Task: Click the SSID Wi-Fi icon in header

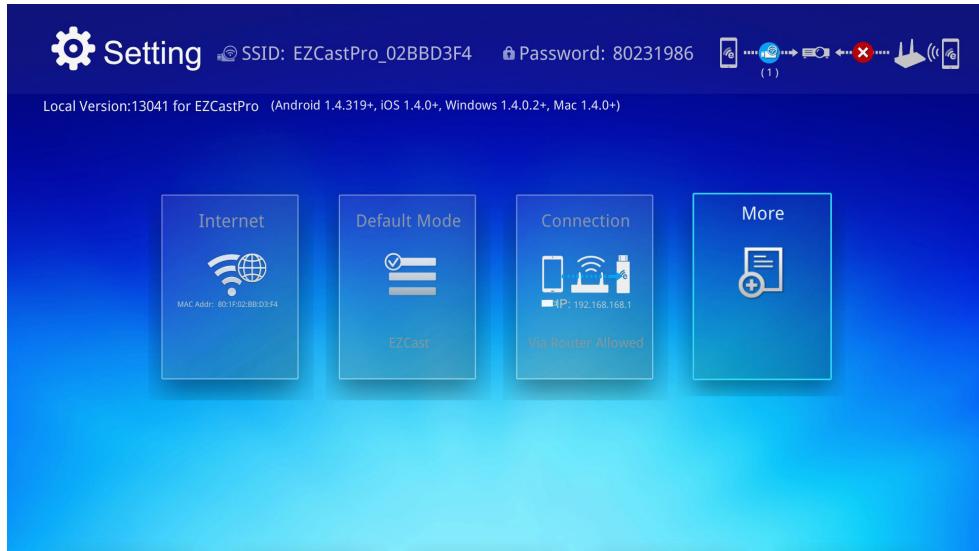Action: tap(227, 54)
